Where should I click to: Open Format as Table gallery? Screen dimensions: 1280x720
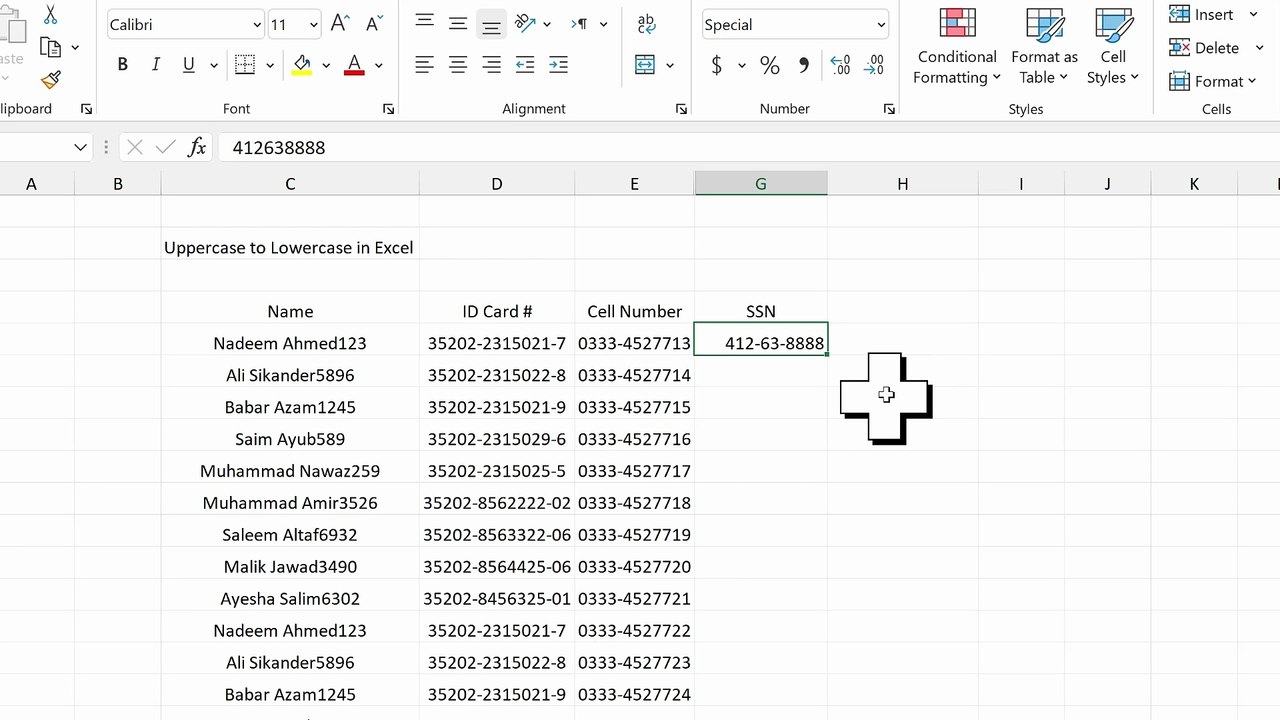1045,47
